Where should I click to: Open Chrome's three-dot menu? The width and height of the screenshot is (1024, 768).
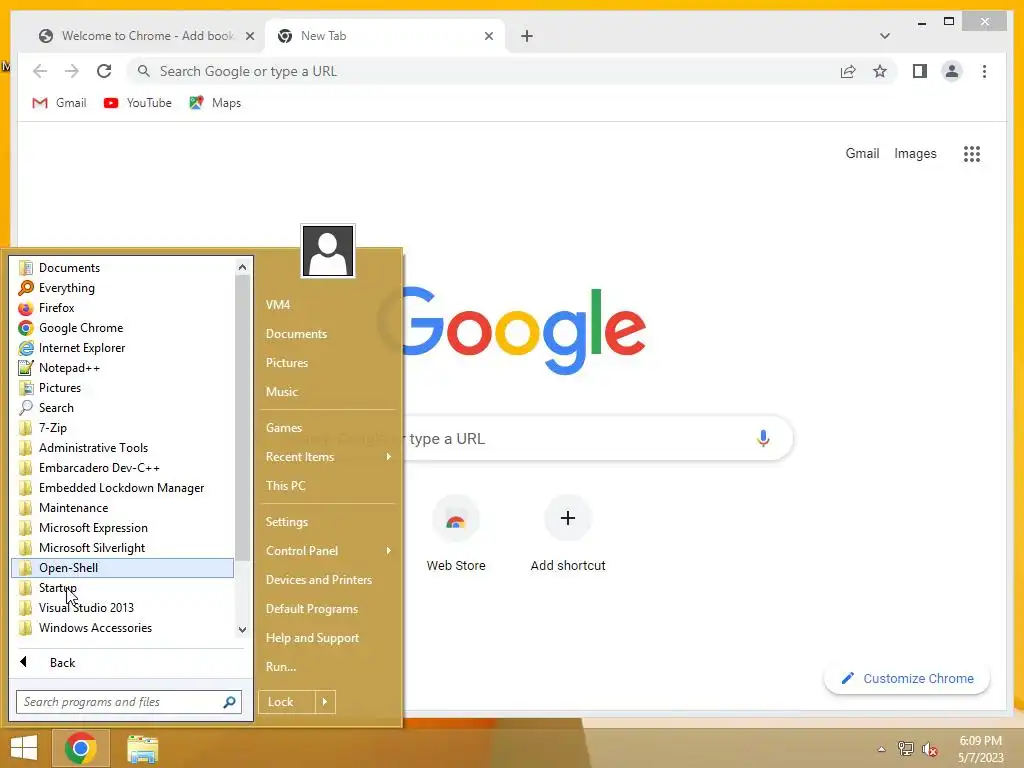coord(984,71)
